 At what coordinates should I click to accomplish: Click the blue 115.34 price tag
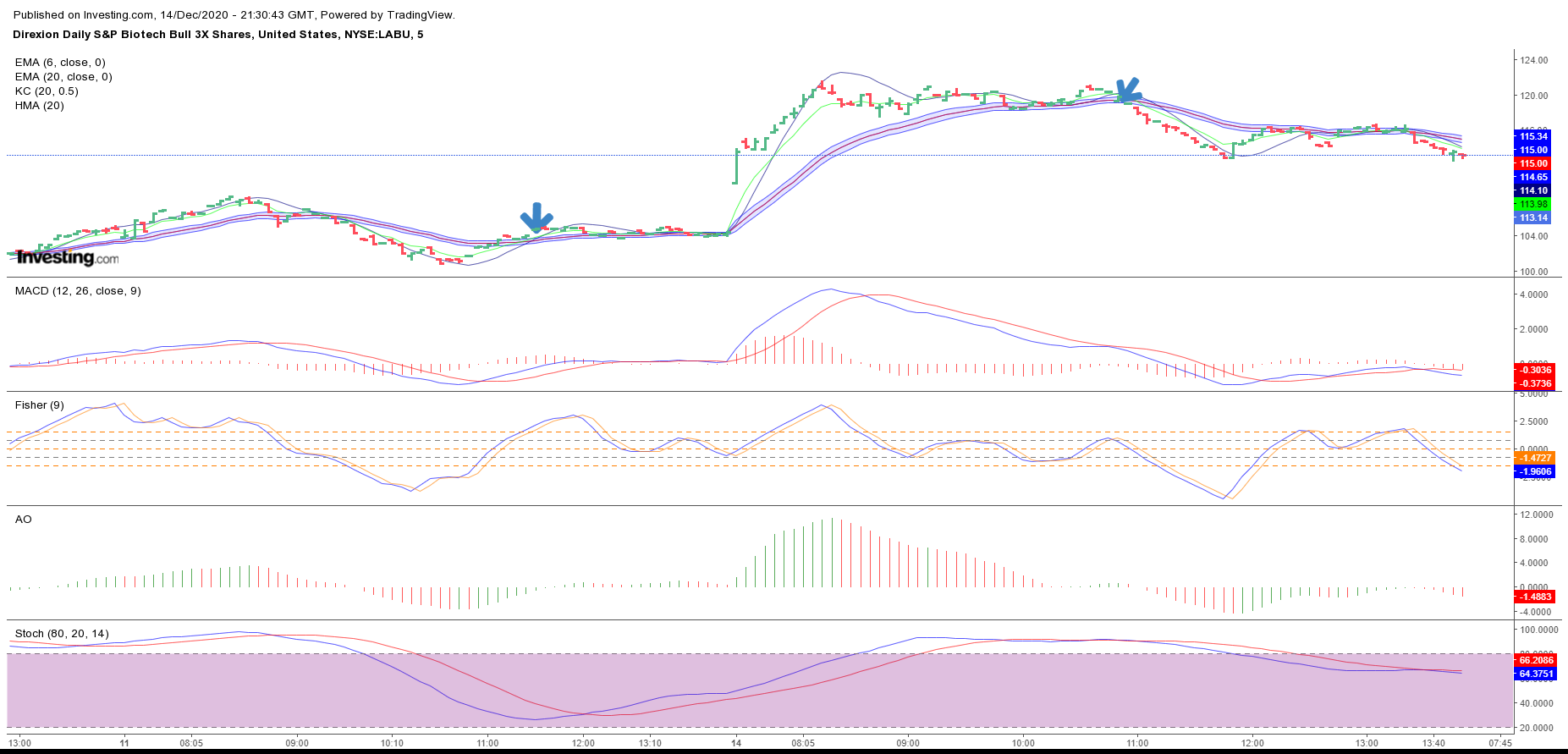click(1533, 136)
